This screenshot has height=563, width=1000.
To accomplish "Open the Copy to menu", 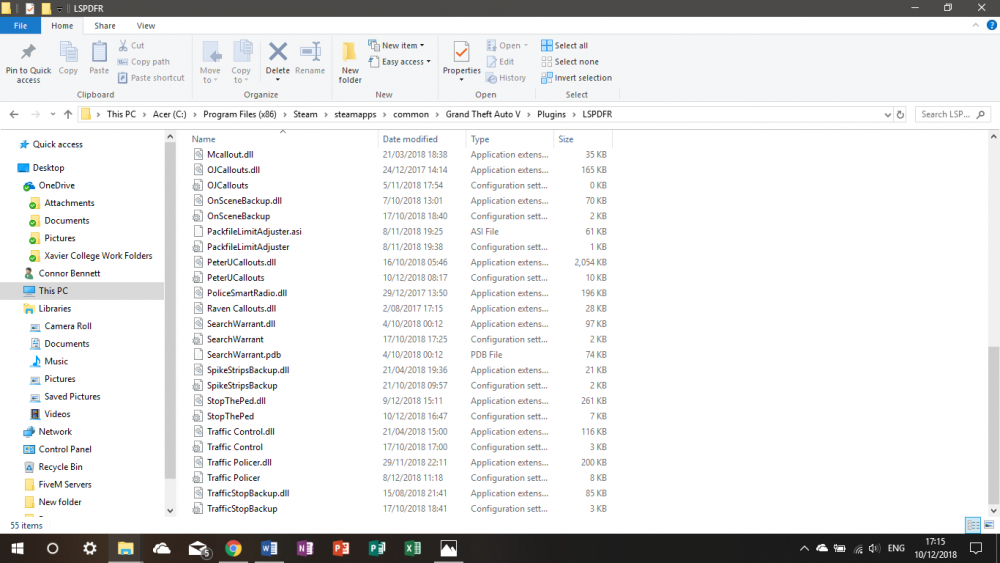I will point(241,62).
